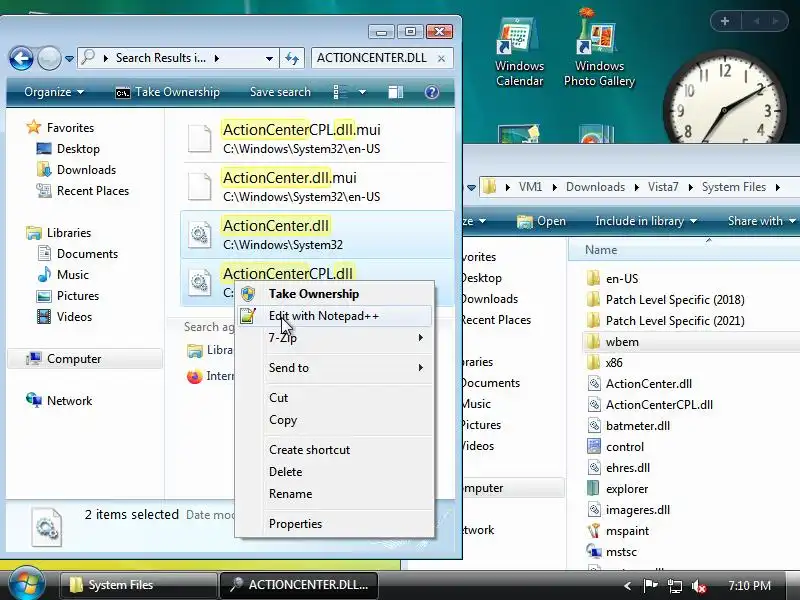Choose Take Ownership from the context menu

(335, 294)
